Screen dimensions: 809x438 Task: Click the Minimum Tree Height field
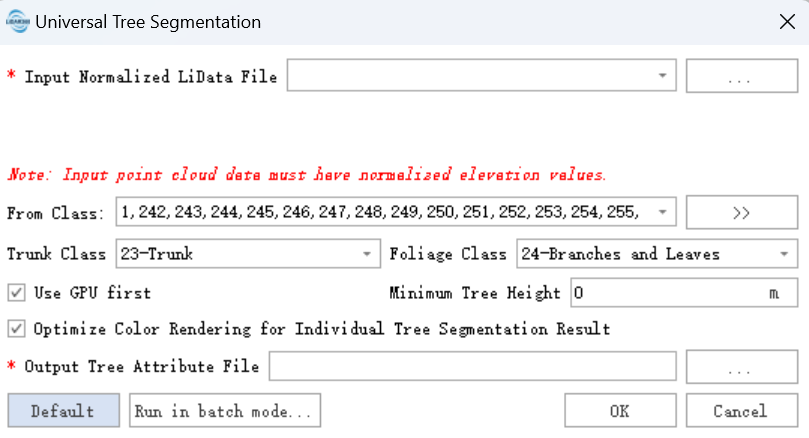pos(684,293)
